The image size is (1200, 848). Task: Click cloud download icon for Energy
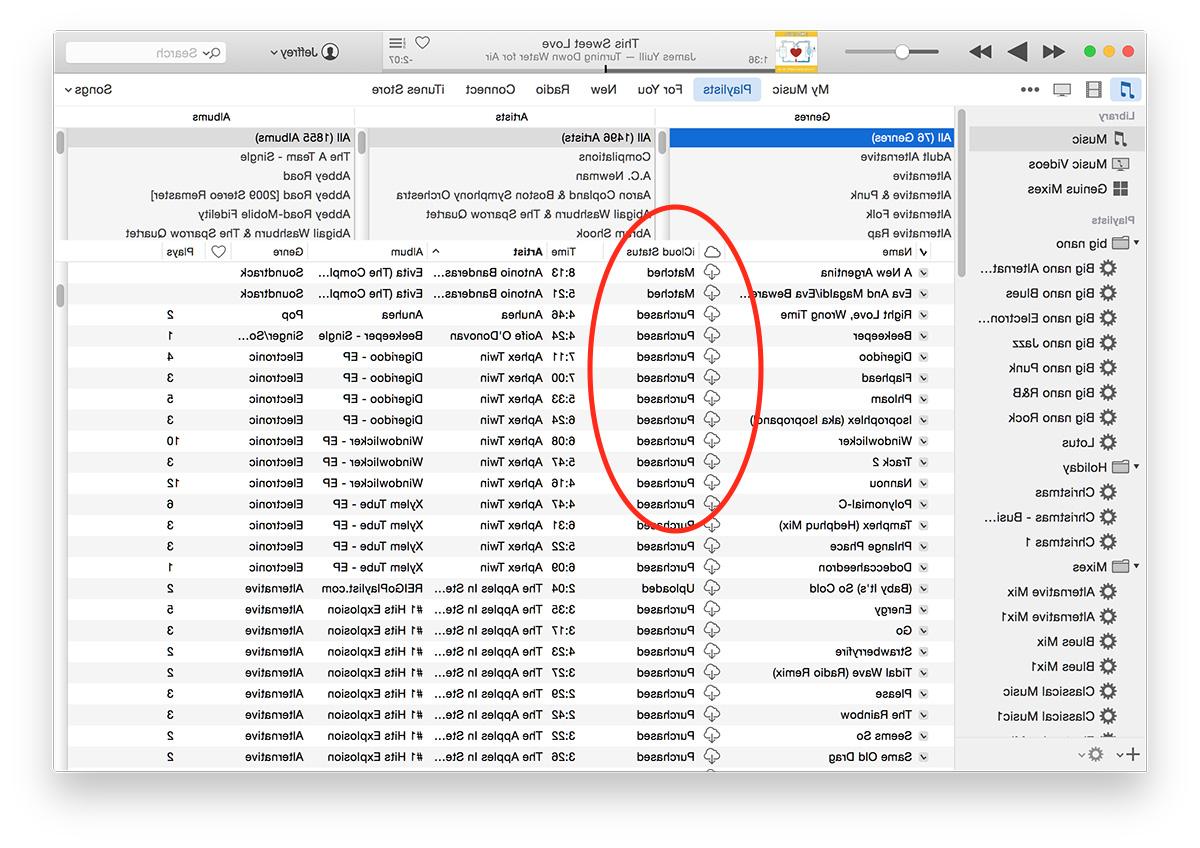point(712,609)
